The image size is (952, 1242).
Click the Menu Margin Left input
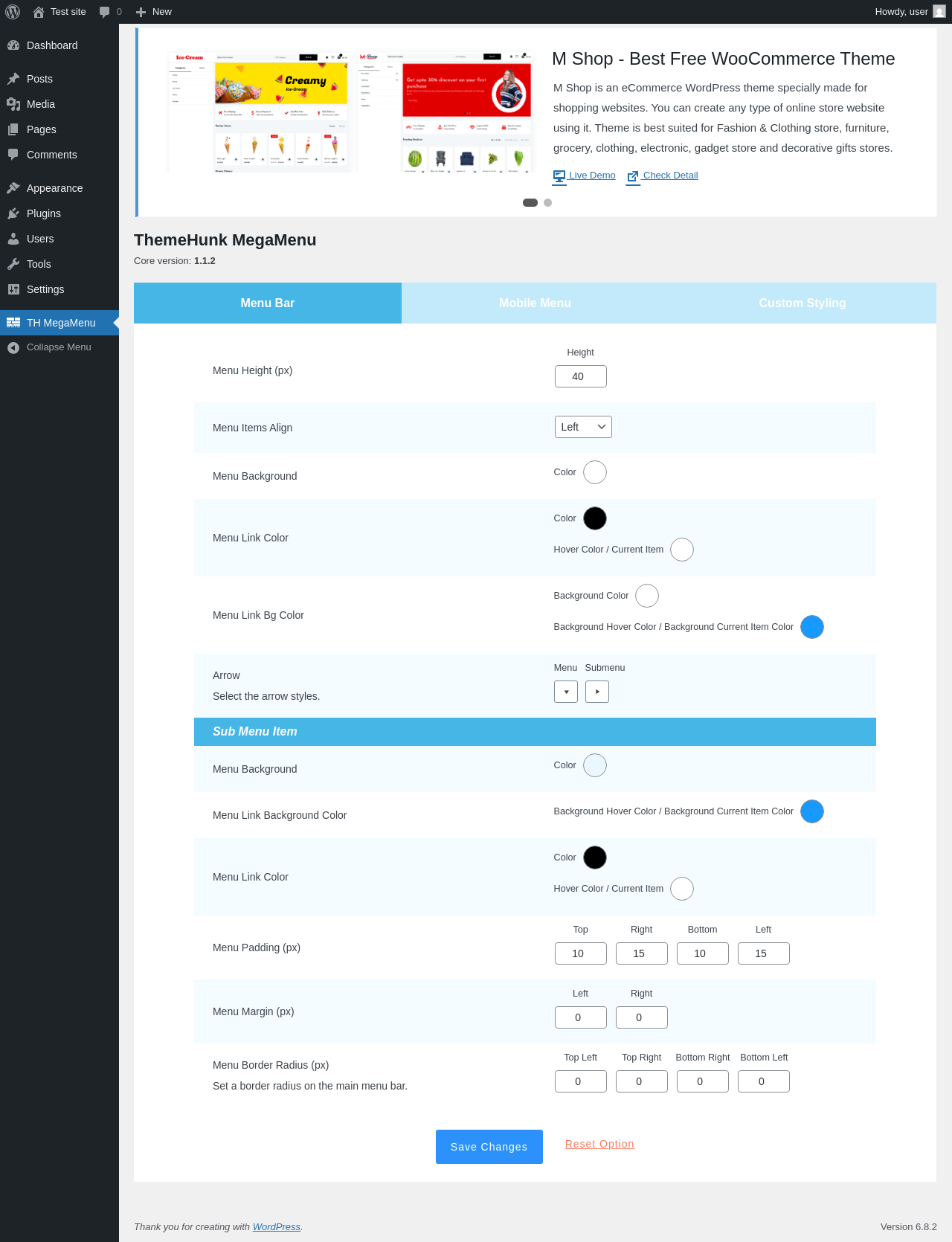coord(581,1017)
